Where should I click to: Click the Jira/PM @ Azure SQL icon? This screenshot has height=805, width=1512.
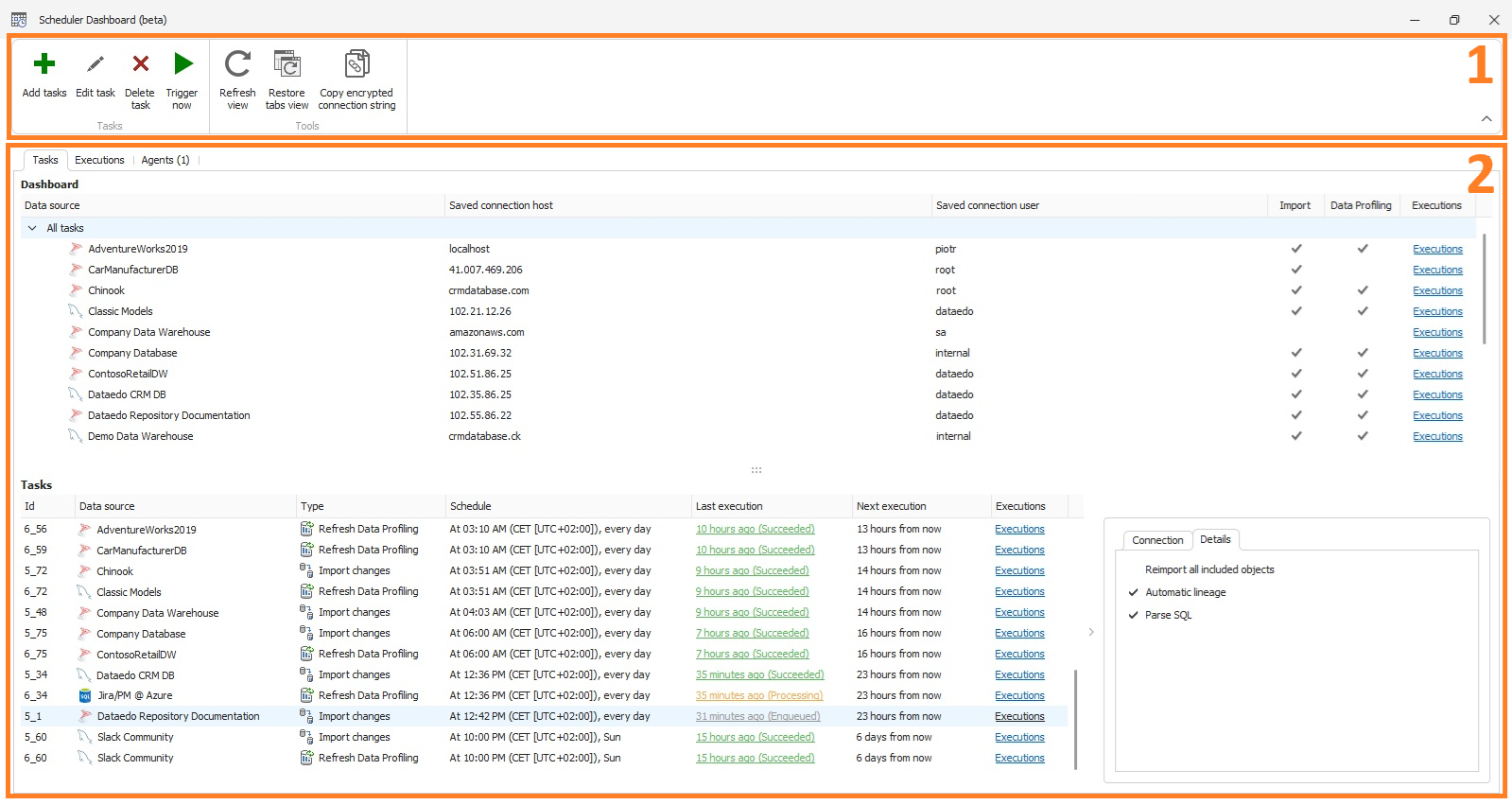pyautogui.click(x=85, y=695)
